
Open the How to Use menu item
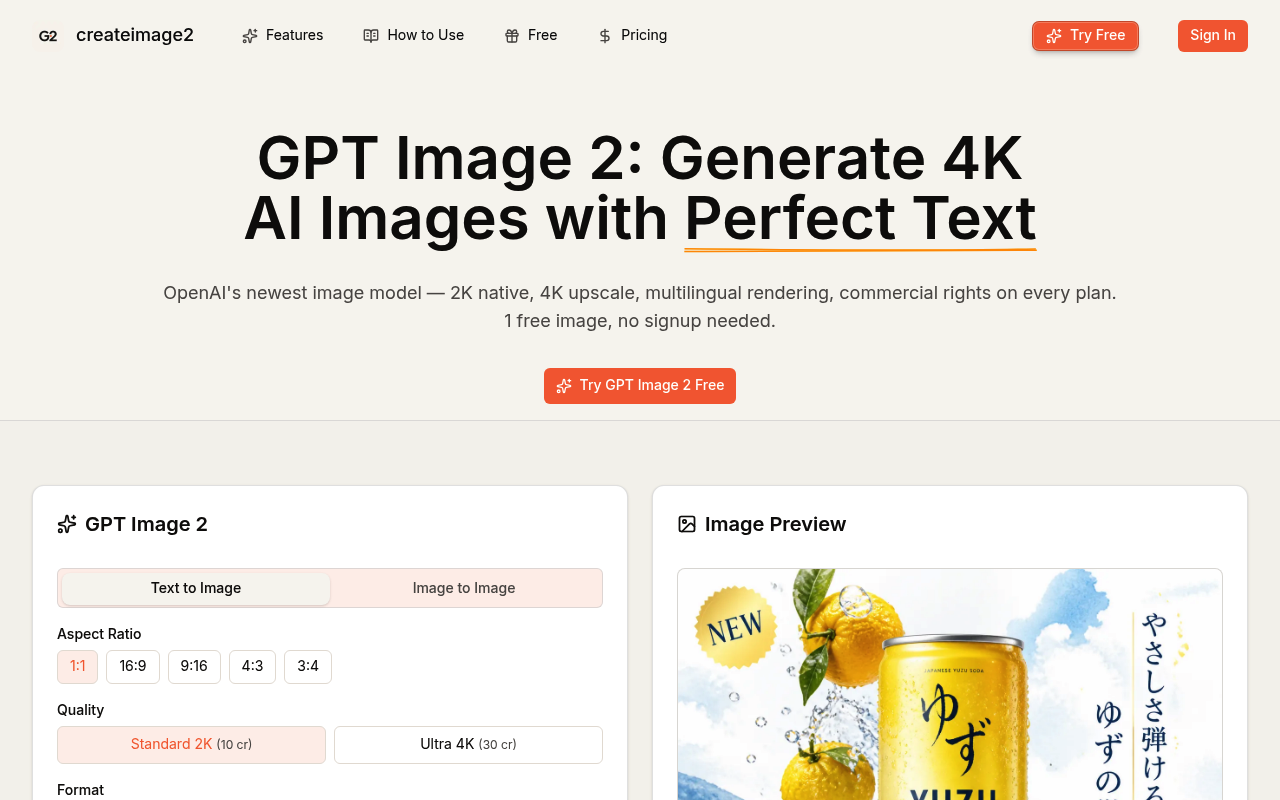[x=414, y=35]
